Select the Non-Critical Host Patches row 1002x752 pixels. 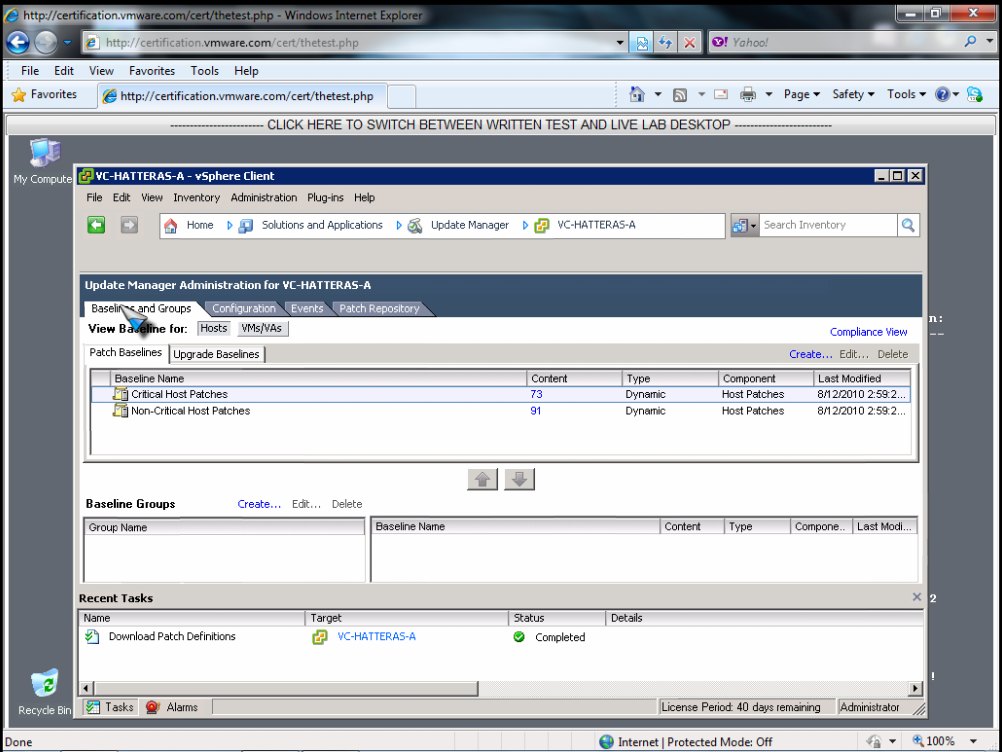point(501,411)
